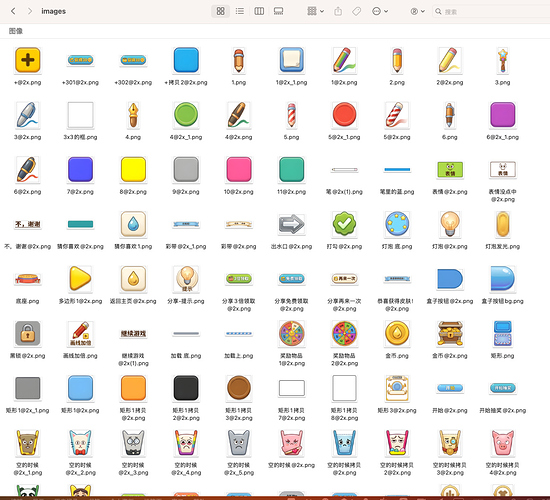Select the green checkmark badge image
Screen dimensions: 550x500
click(x=344, y=224)
